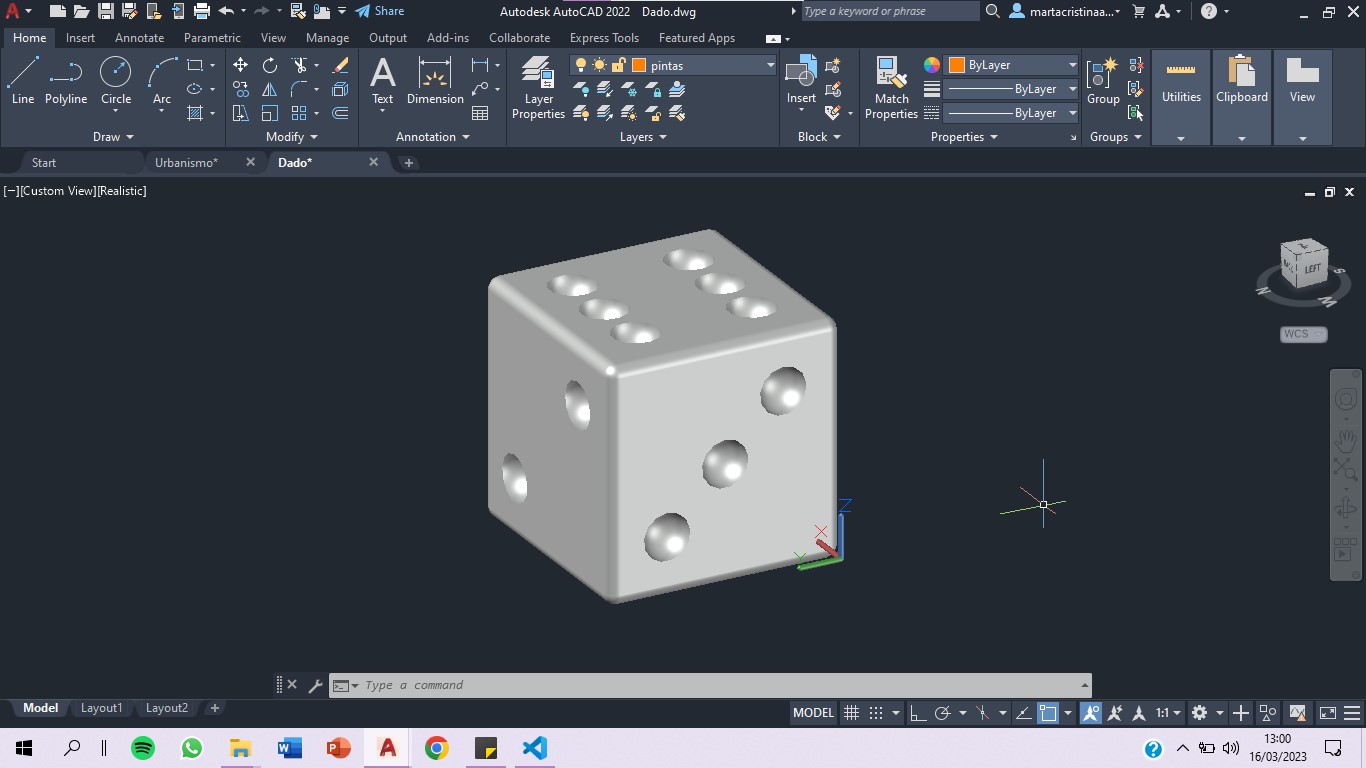Select the Text annotation tool
This screenshot has height=768, width=1366.
pos(383,80)
